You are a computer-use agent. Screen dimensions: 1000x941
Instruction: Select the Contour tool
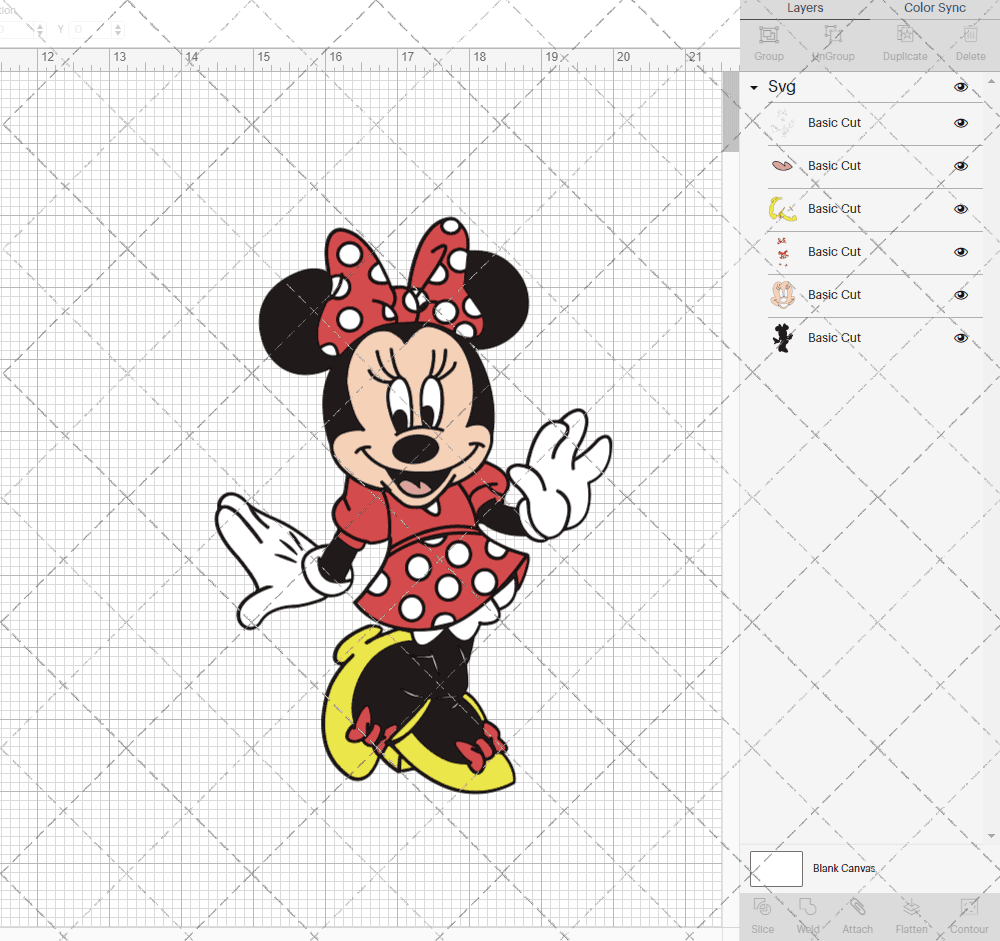pos(969,907)
